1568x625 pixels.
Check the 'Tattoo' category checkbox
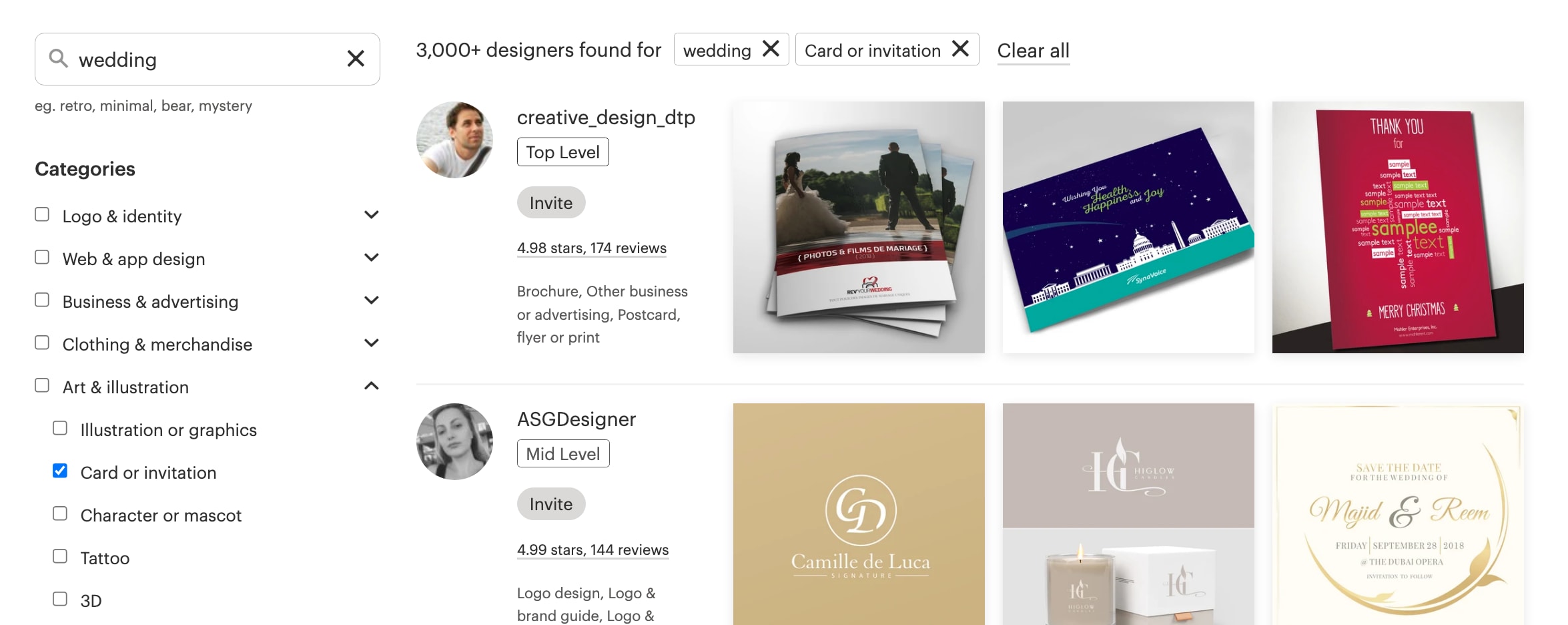pos(61,556)
